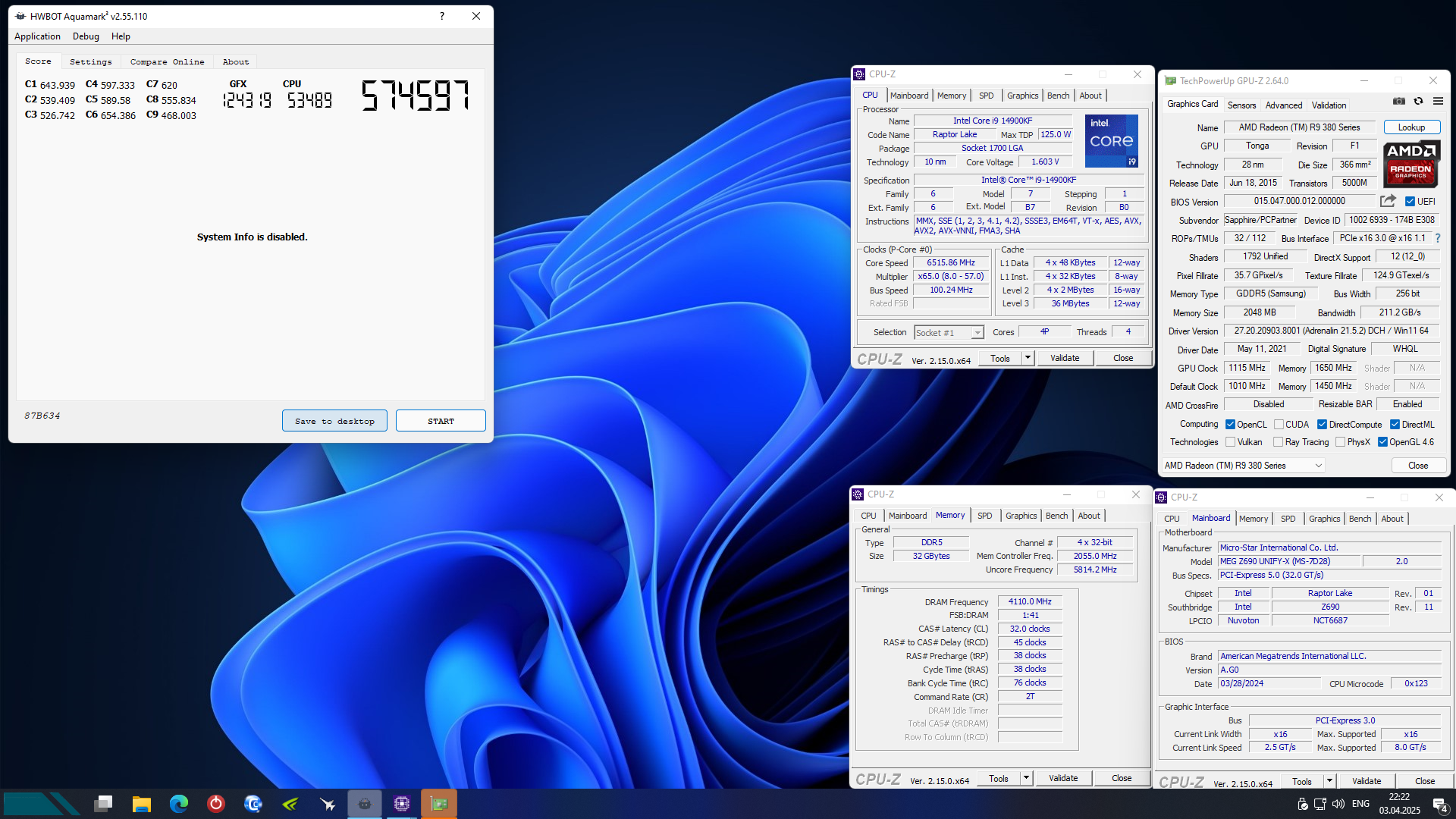Click the network tray icon
This screenshot has width=1456, height=819.
1320,804
